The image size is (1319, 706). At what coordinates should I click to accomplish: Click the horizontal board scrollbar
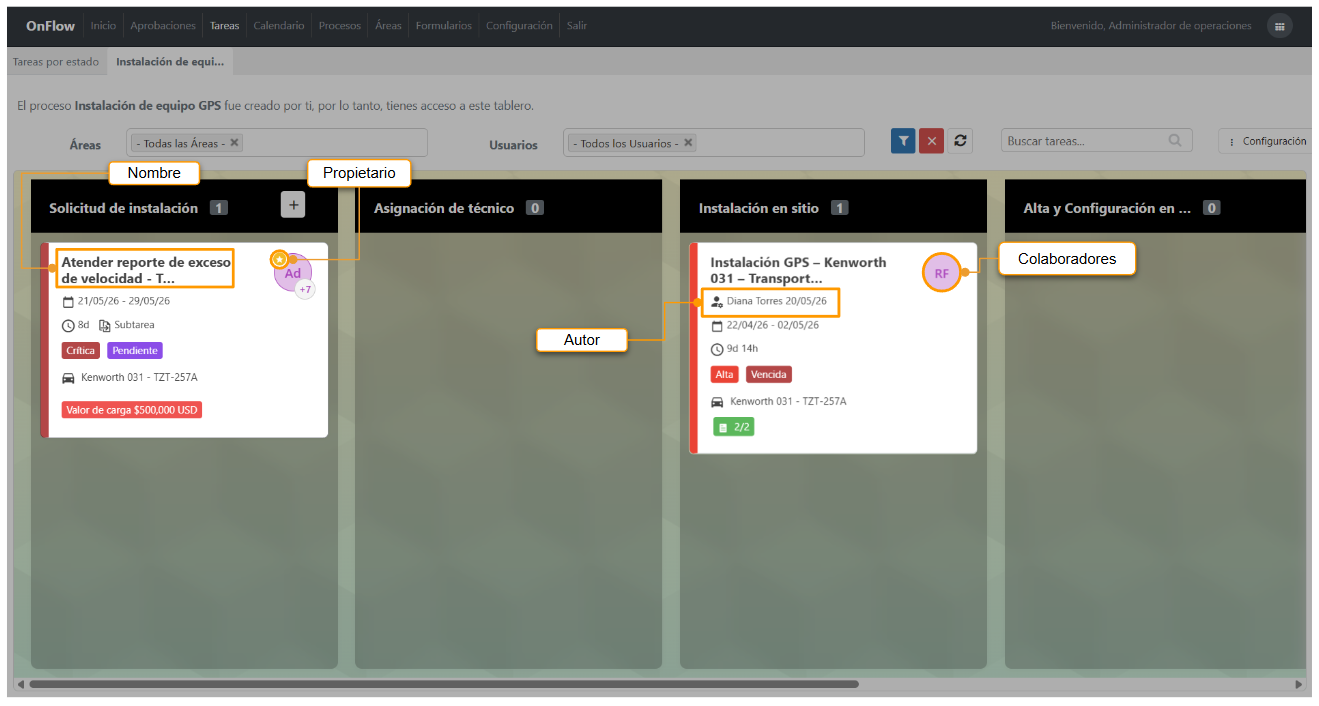pyautogui.click(x=444, y=685)
